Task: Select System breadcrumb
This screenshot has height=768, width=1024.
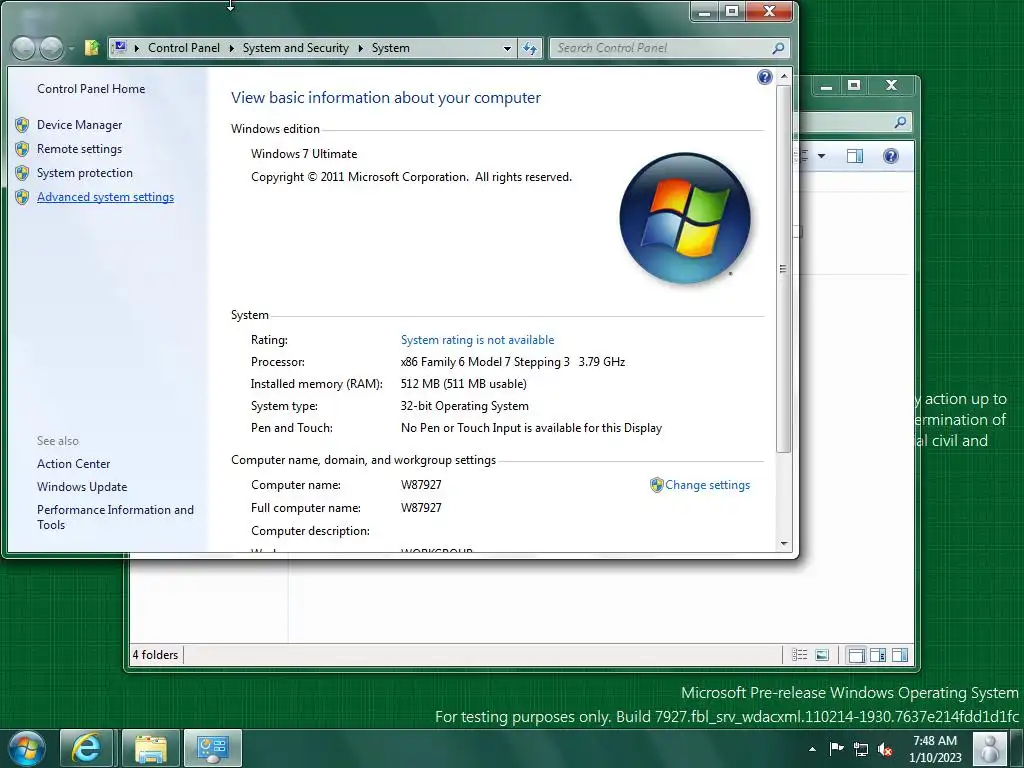Action: (391, 48)
